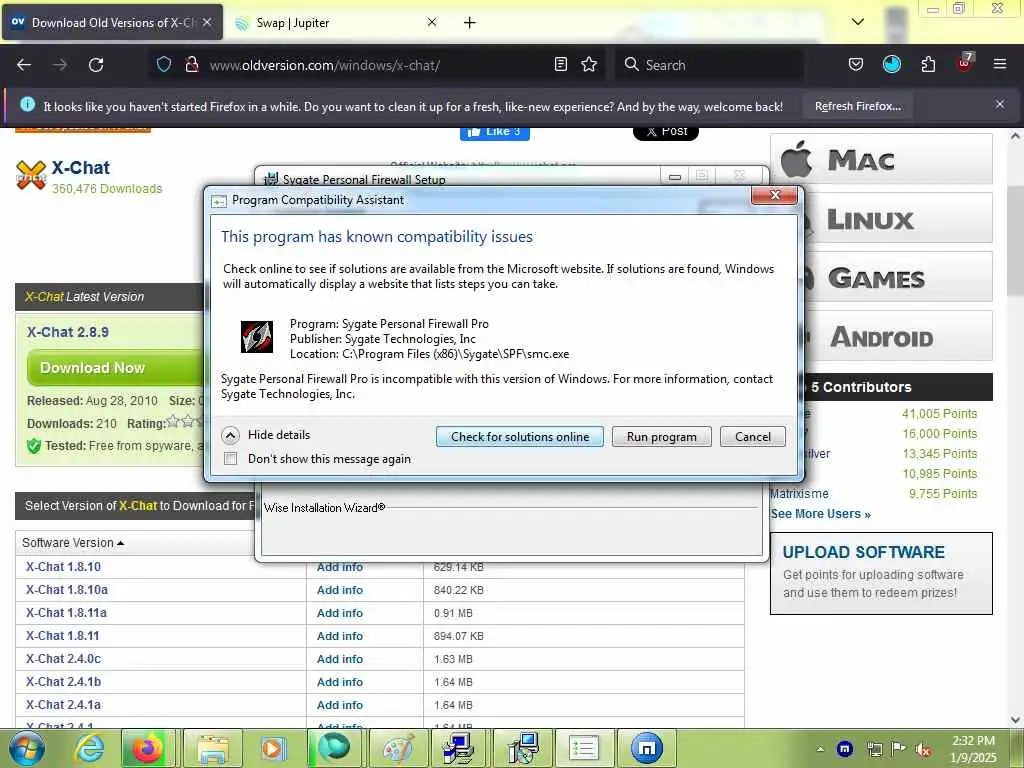Open a new tab with plus button
The width and height of the screenshot is (1024, 768).
(470, 23)
